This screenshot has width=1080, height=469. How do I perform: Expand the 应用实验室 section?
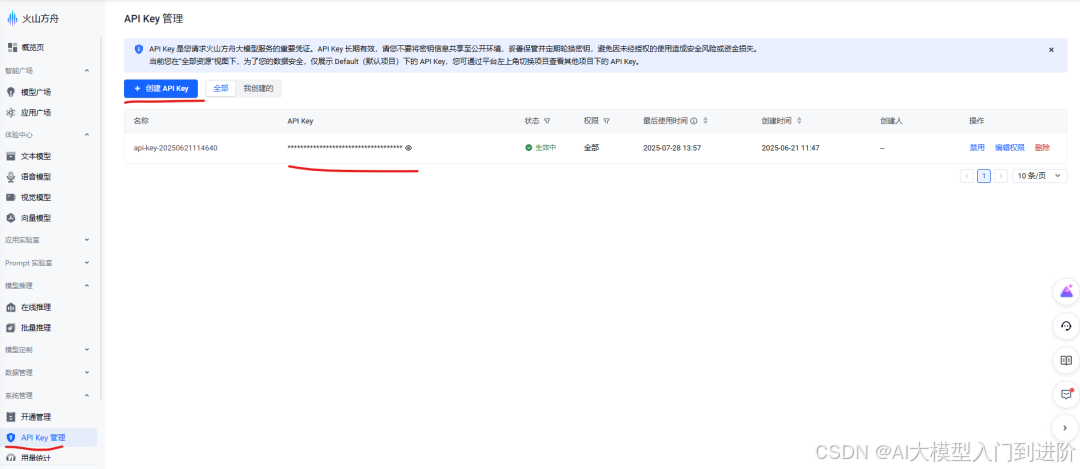87,240
